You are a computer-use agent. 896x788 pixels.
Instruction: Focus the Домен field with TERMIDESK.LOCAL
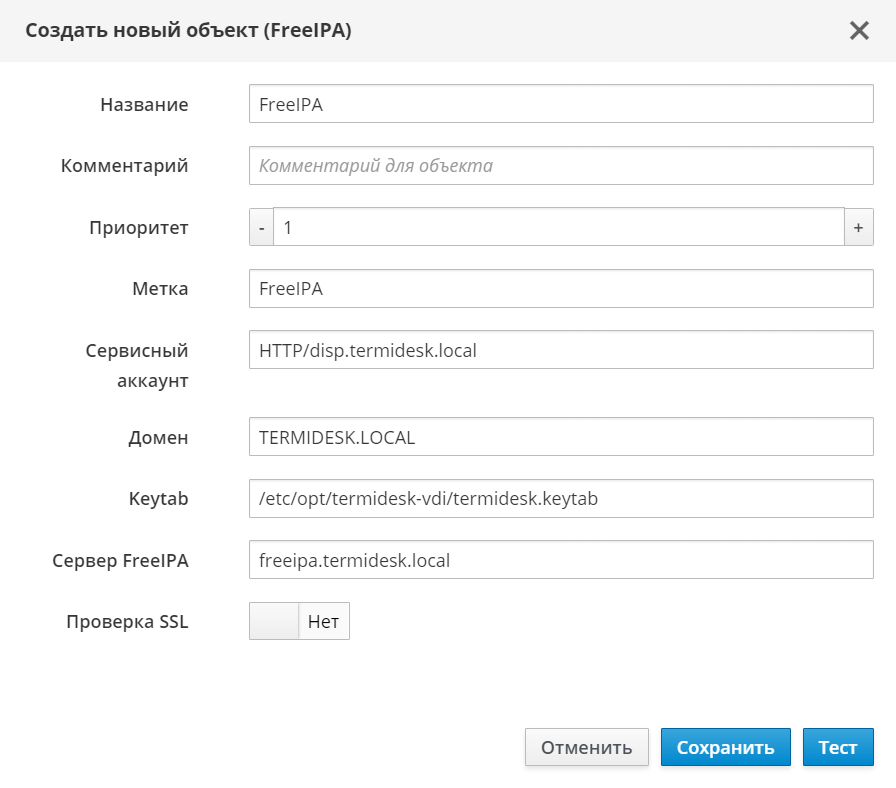point(561,437)
